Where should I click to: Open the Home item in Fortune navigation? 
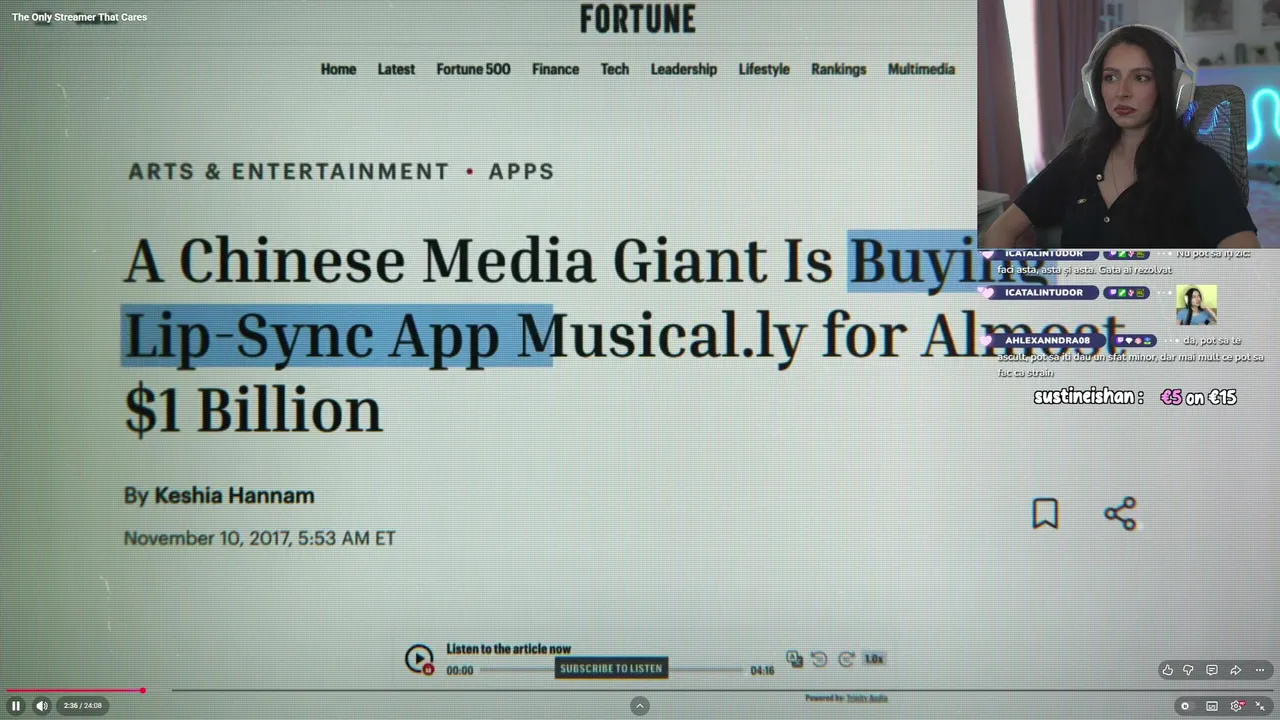(x=338, y=69)
